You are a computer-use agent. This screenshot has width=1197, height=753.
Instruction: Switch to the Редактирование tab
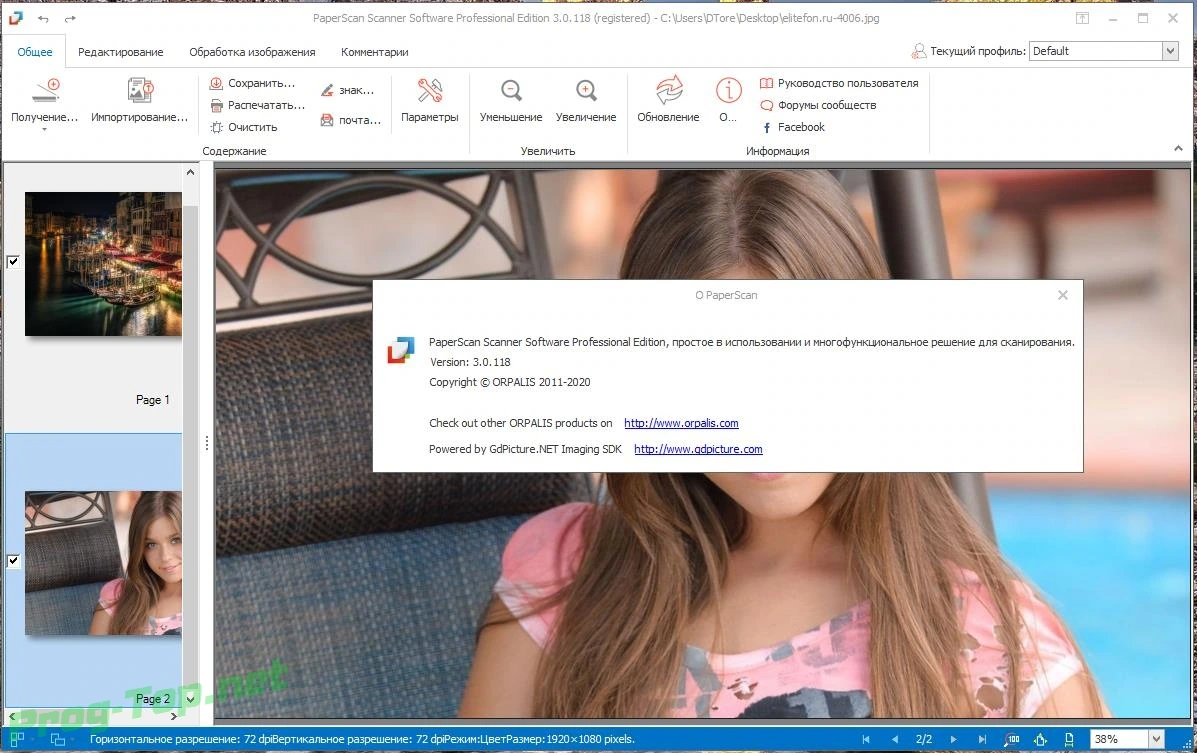click(x=121, y=52)
